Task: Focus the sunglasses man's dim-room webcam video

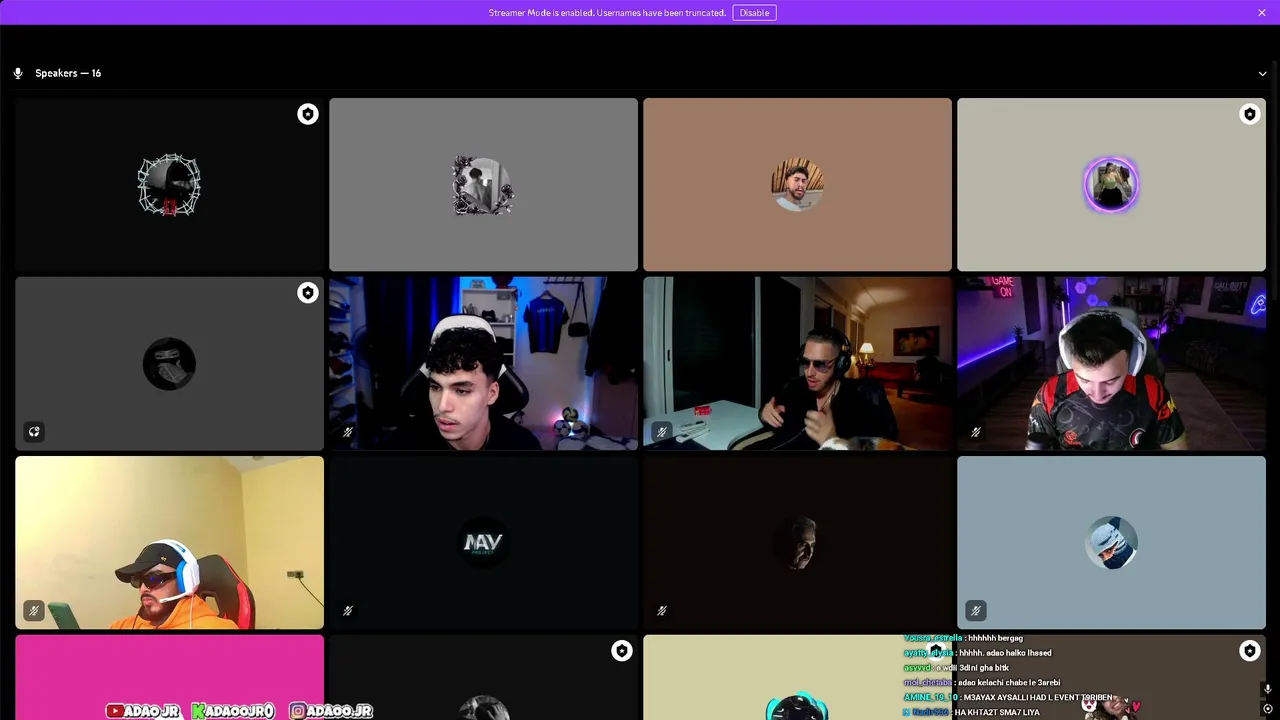Action: point(797,364)
